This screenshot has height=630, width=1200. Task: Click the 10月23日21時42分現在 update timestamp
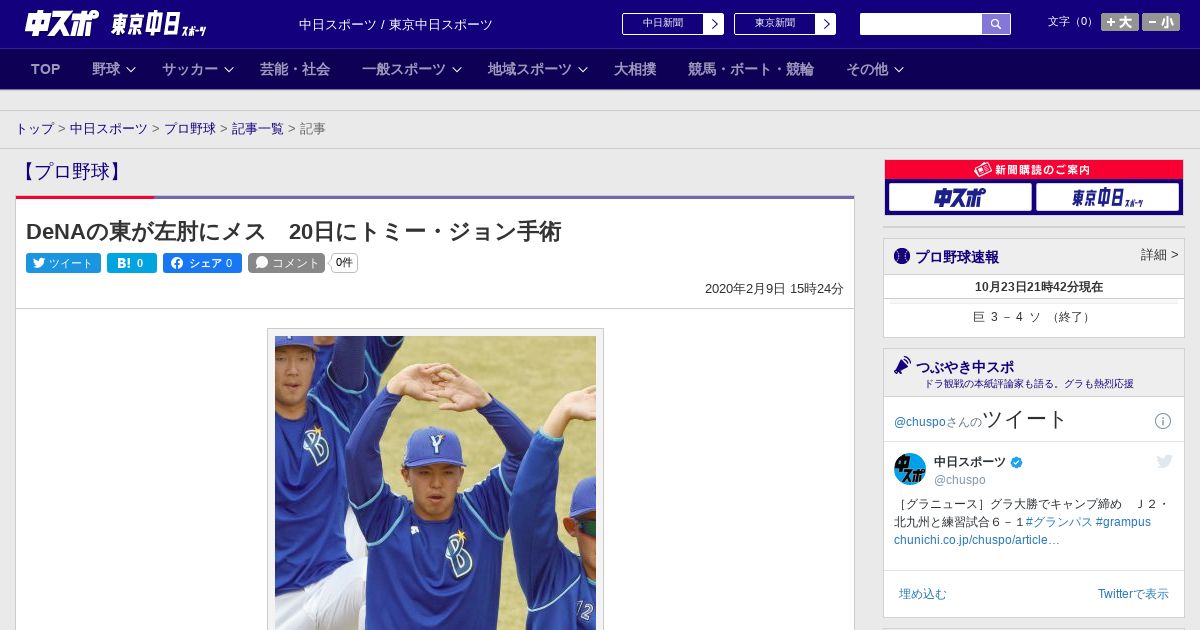click(x=1039, y=287)
